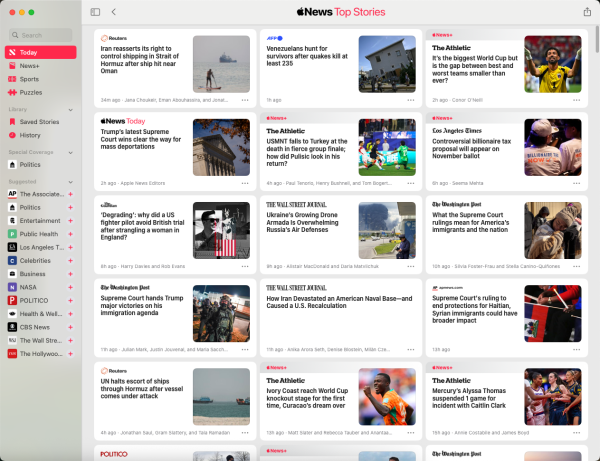Image resolution: width=600 pixels, height=461 pixels.
Task: Open Politics under Special Coverage
Action: click(41, 165)
